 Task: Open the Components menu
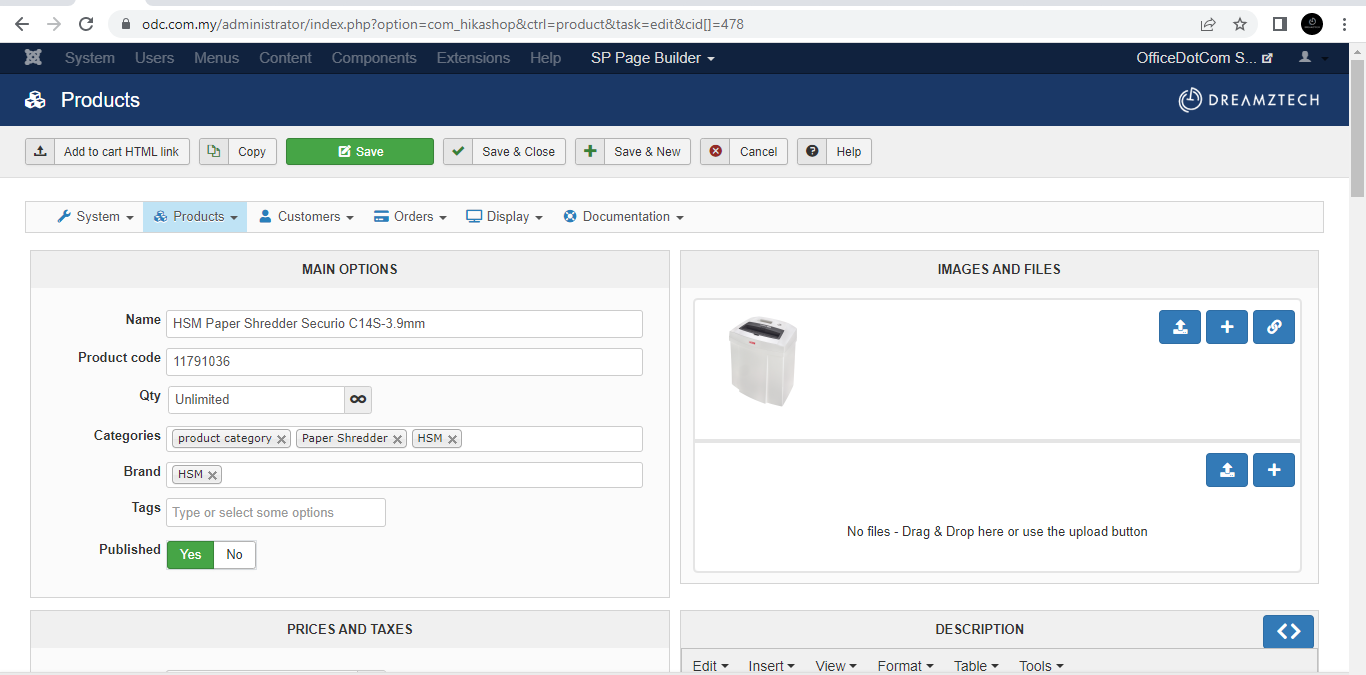tap(374, 58)
